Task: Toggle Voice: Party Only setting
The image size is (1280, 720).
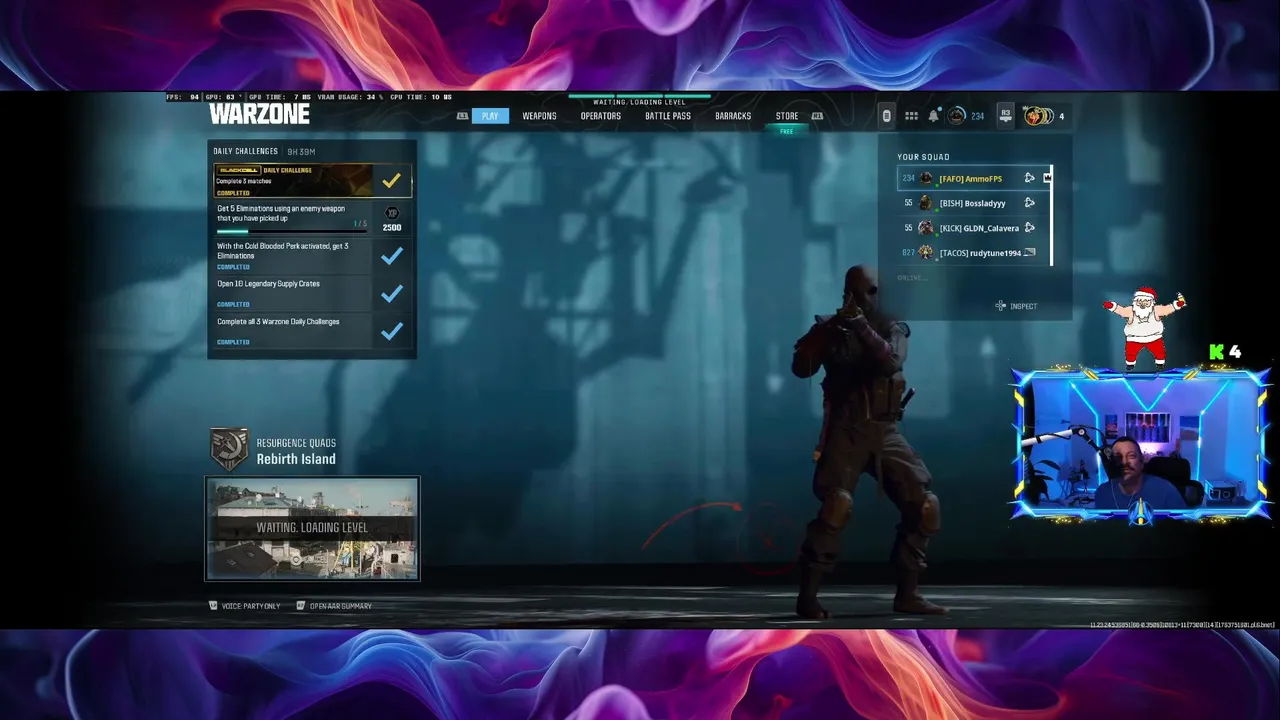Action: [x=244, y=606]
